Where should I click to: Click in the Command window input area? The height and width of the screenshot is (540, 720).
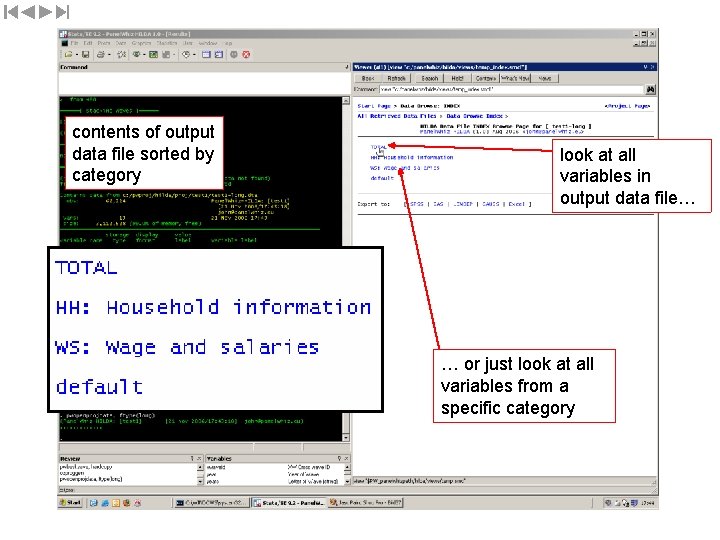(204, 83)
